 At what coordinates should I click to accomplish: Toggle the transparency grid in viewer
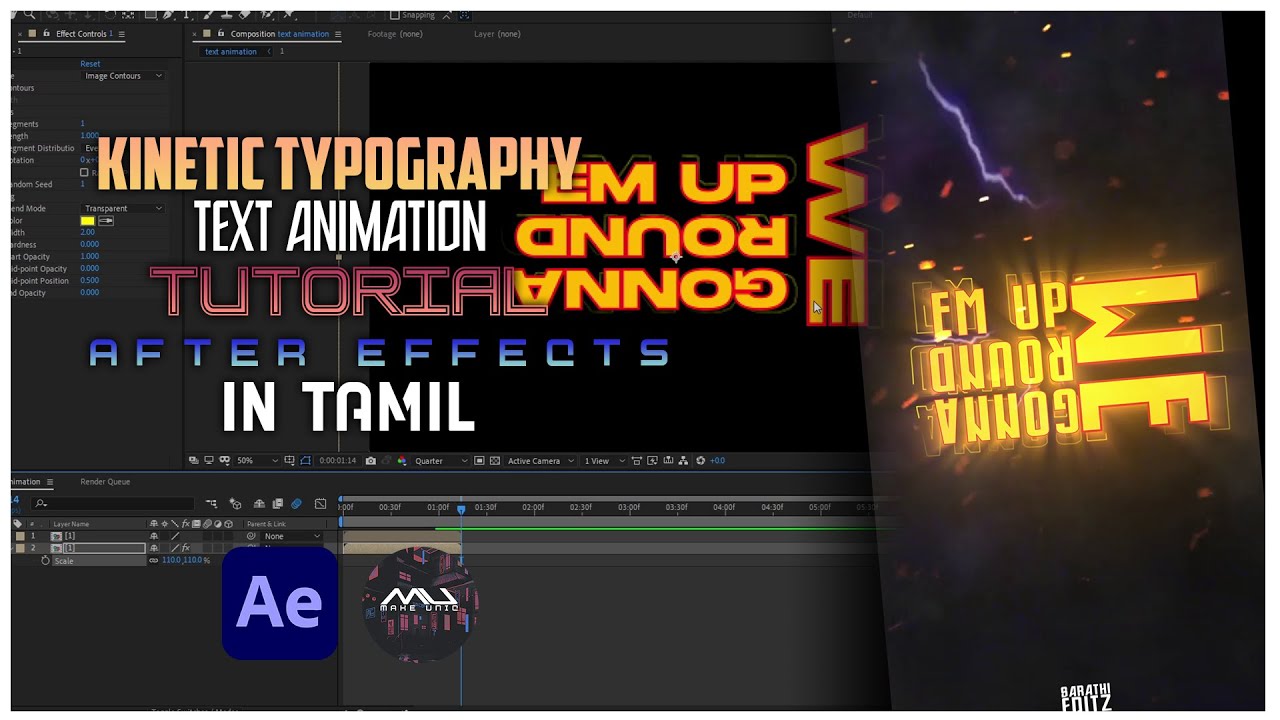point(495,460)
